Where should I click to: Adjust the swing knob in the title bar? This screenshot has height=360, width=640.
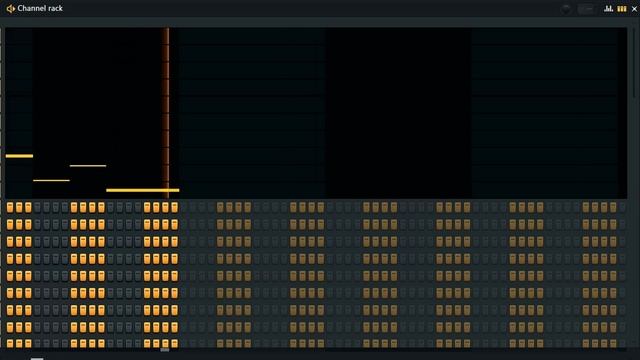(x=565, y=9)
